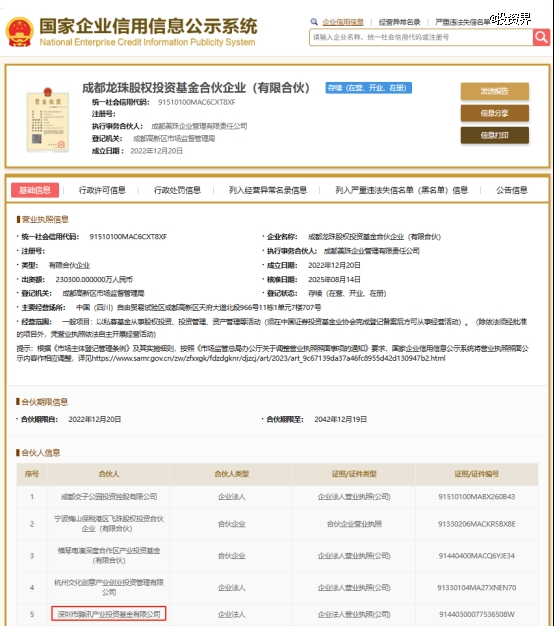
Task: Click 合伙企业营业执照 in row 2
Action: [354, 524]
